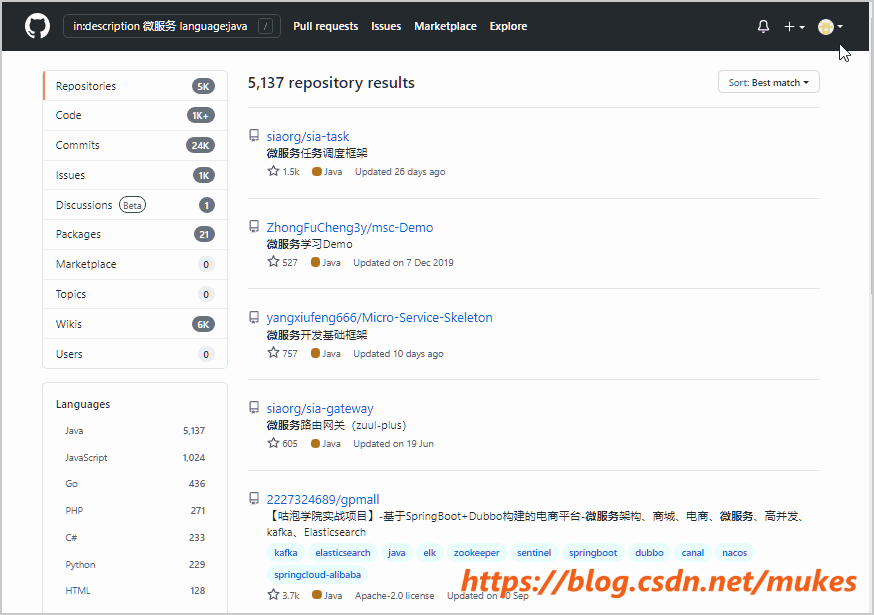874x615 pixels.
Task: Open the dubbo topic tag
Action: [649, 553]
